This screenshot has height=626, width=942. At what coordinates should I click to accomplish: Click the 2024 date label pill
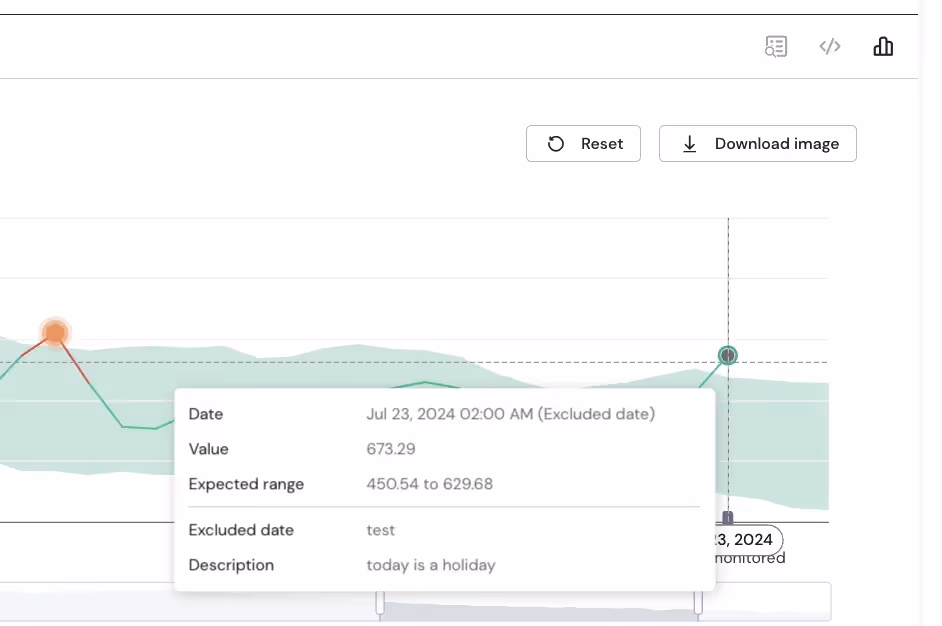749,539
